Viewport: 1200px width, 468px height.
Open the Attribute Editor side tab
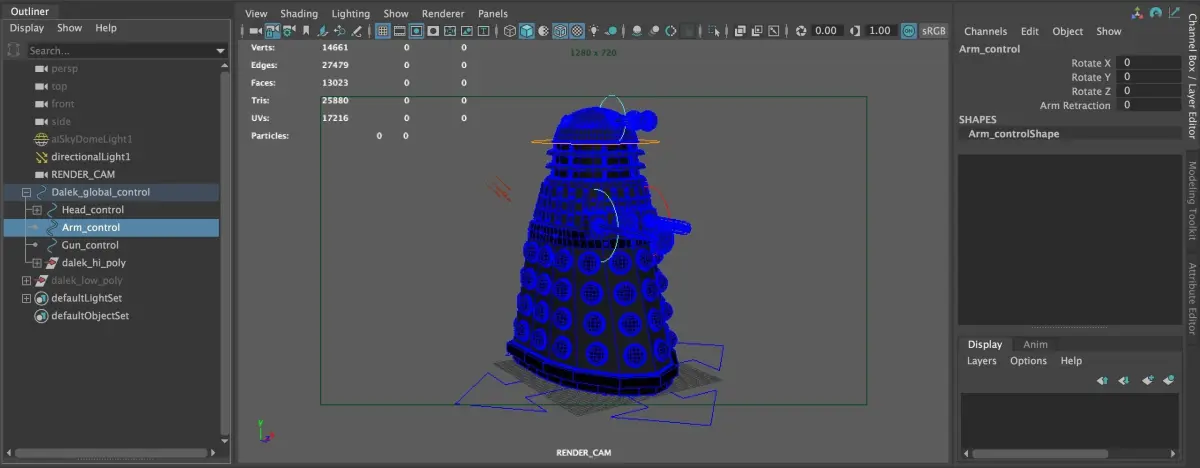click(x=1192, y=297)
